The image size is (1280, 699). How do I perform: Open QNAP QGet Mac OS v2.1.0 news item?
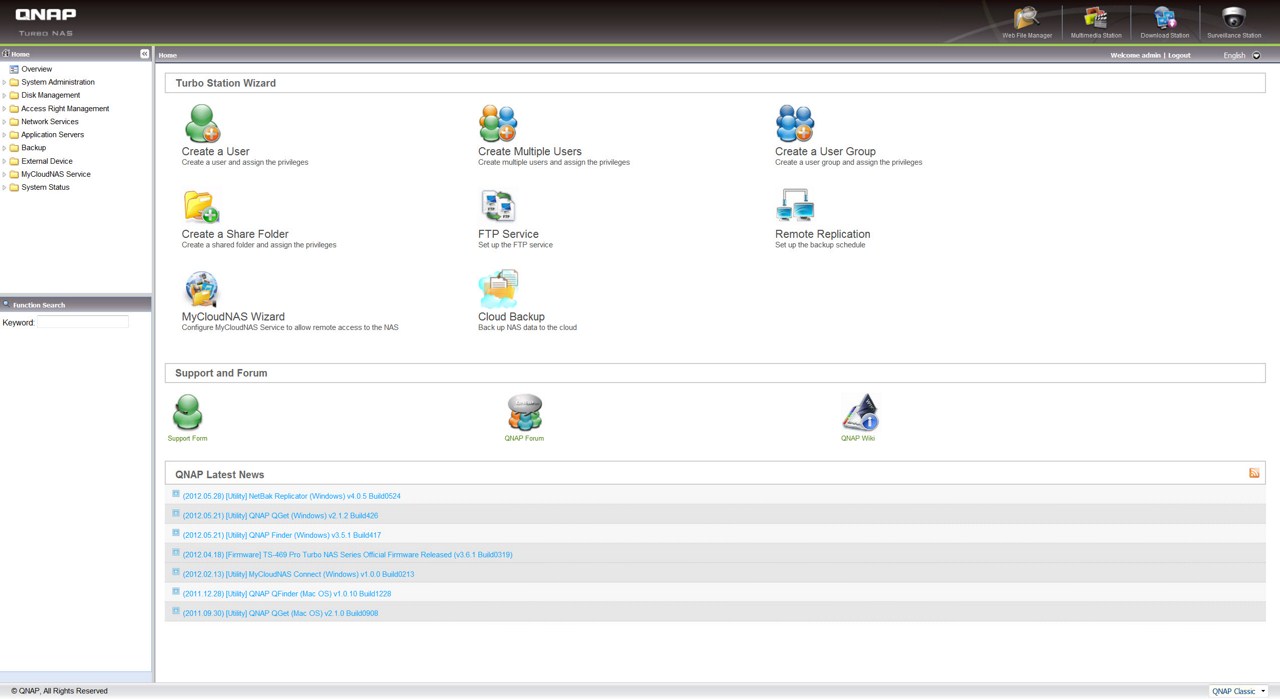[280, 613]
